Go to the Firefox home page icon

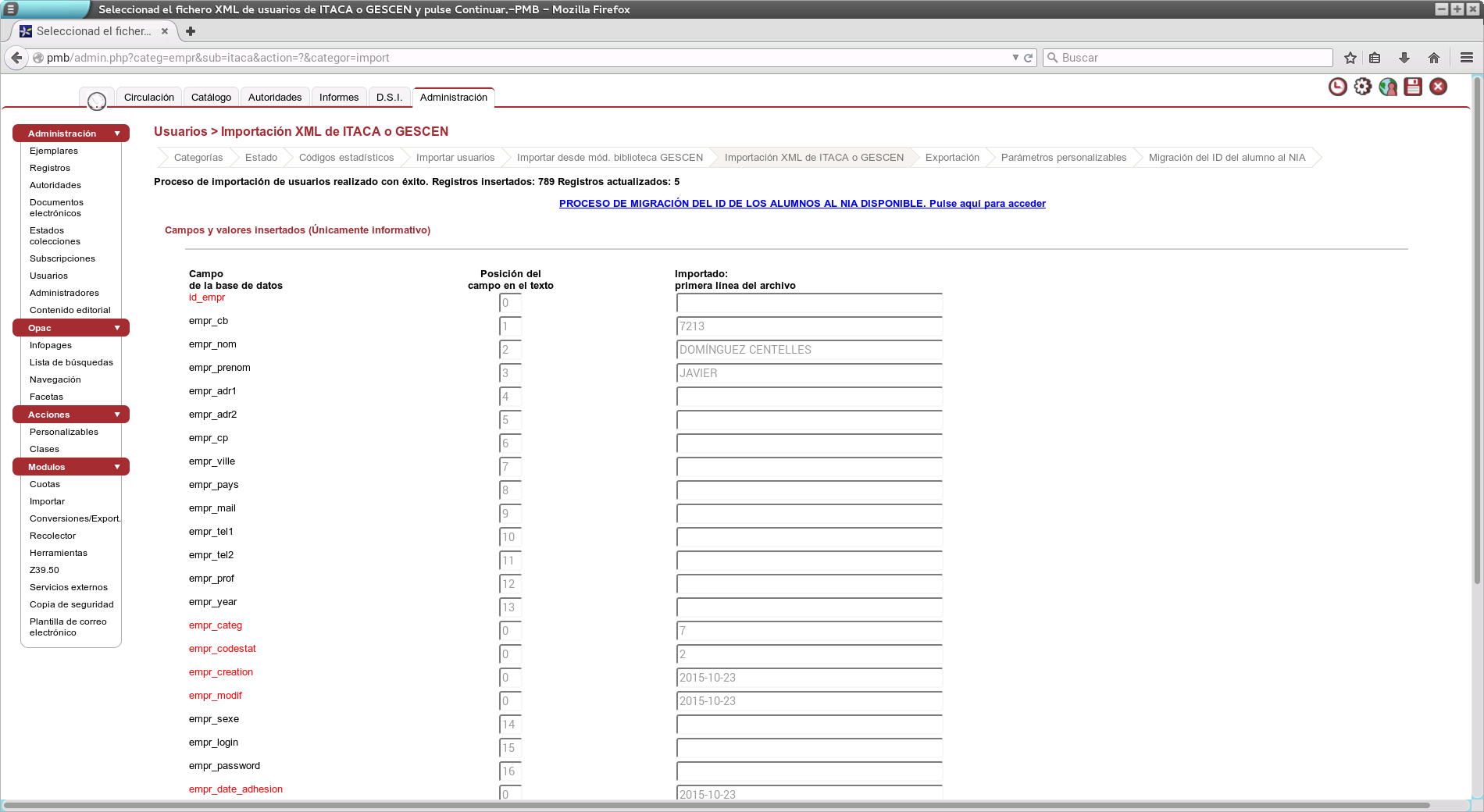pyautogui.click(x=1433, y=58)
